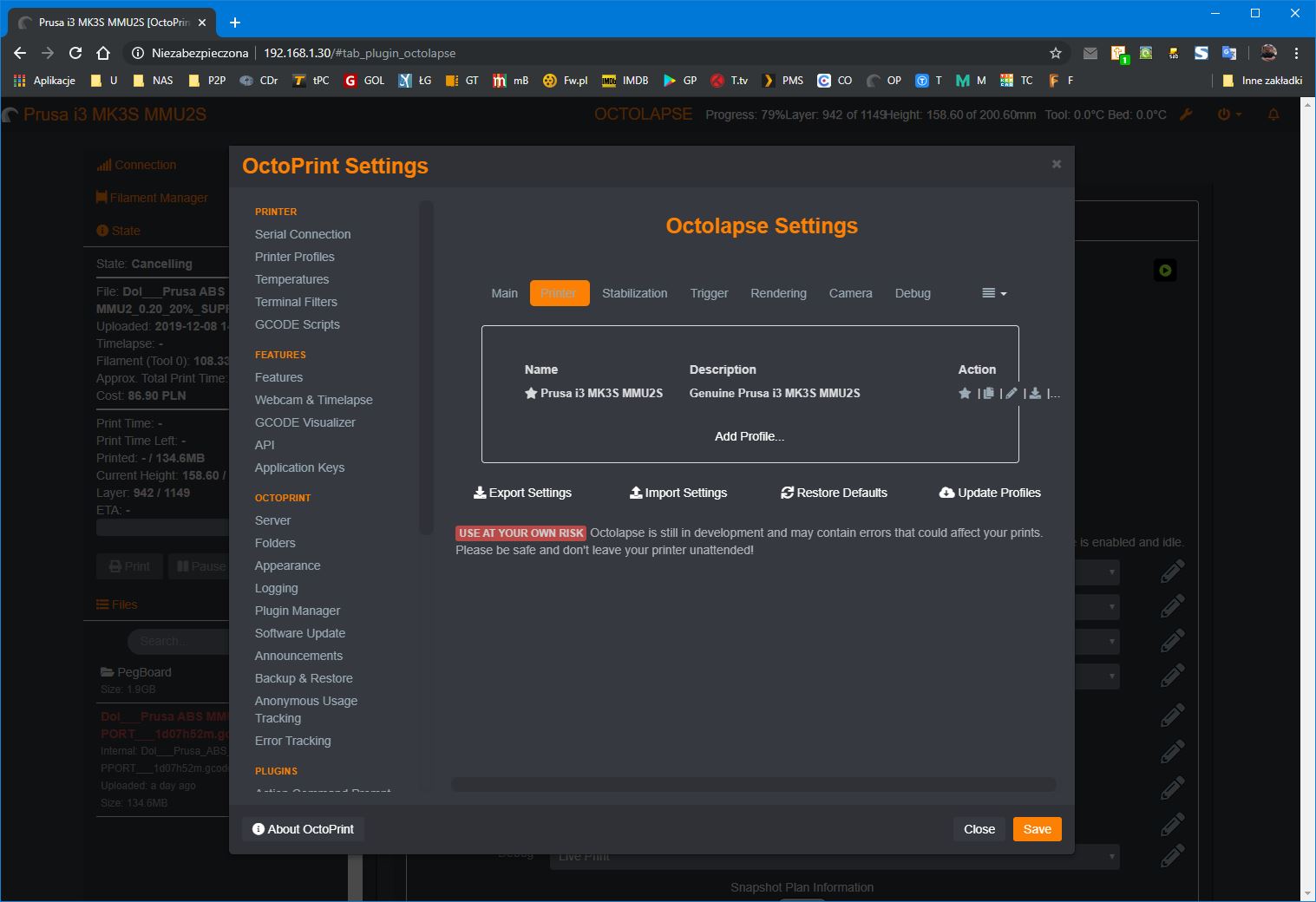This screenshot has height=902, width=1316.
Task: Open the Inne zakładki bookmarks folder
Action: click(1262, 80)
